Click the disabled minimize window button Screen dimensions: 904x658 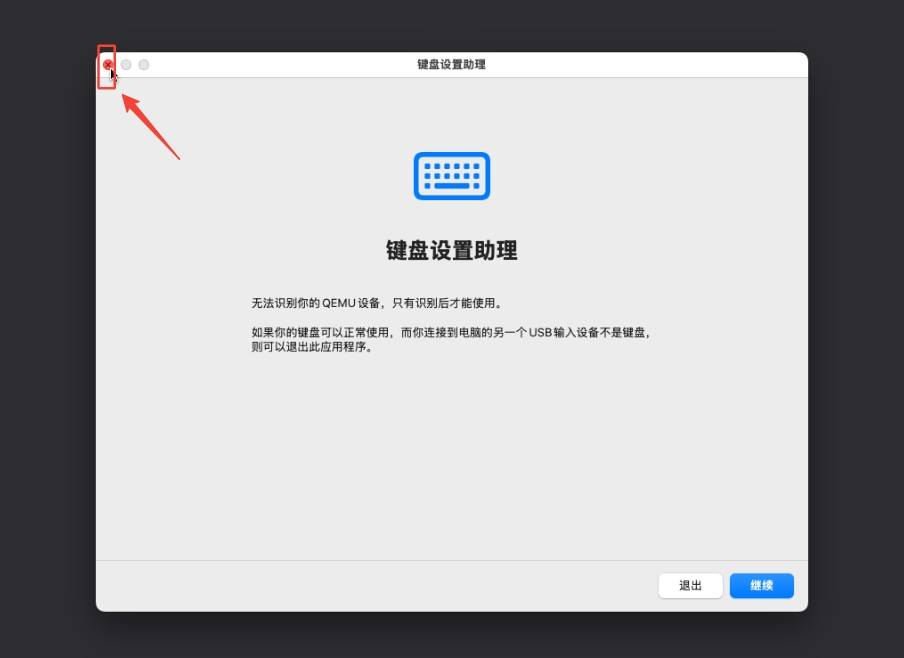pyautogui.click(x=126, y=65)
